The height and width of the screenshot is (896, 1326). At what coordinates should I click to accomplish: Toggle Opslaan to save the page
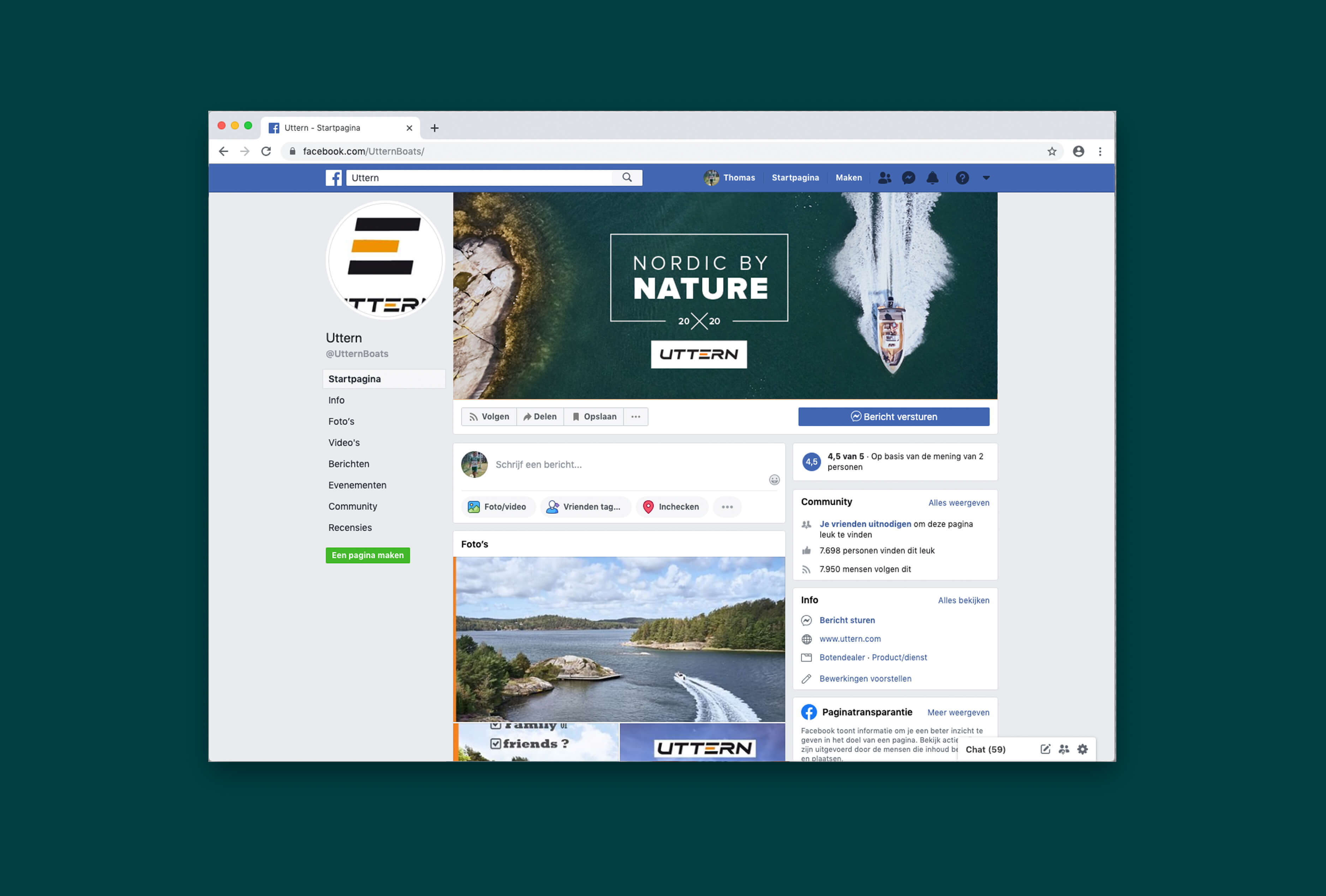594,417
